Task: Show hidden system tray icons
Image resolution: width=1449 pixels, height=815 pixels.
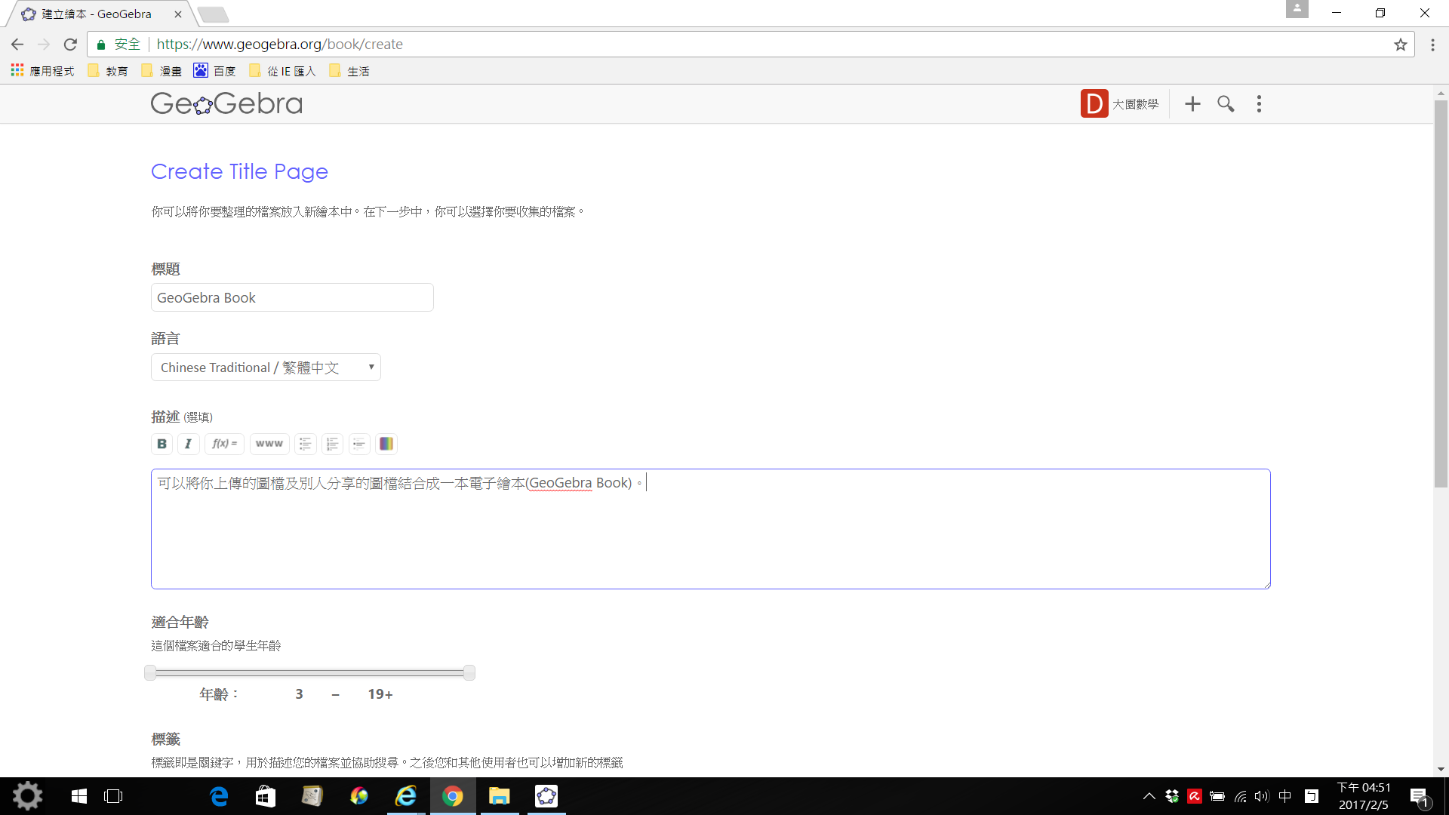Action: [x=1149, y=796]
